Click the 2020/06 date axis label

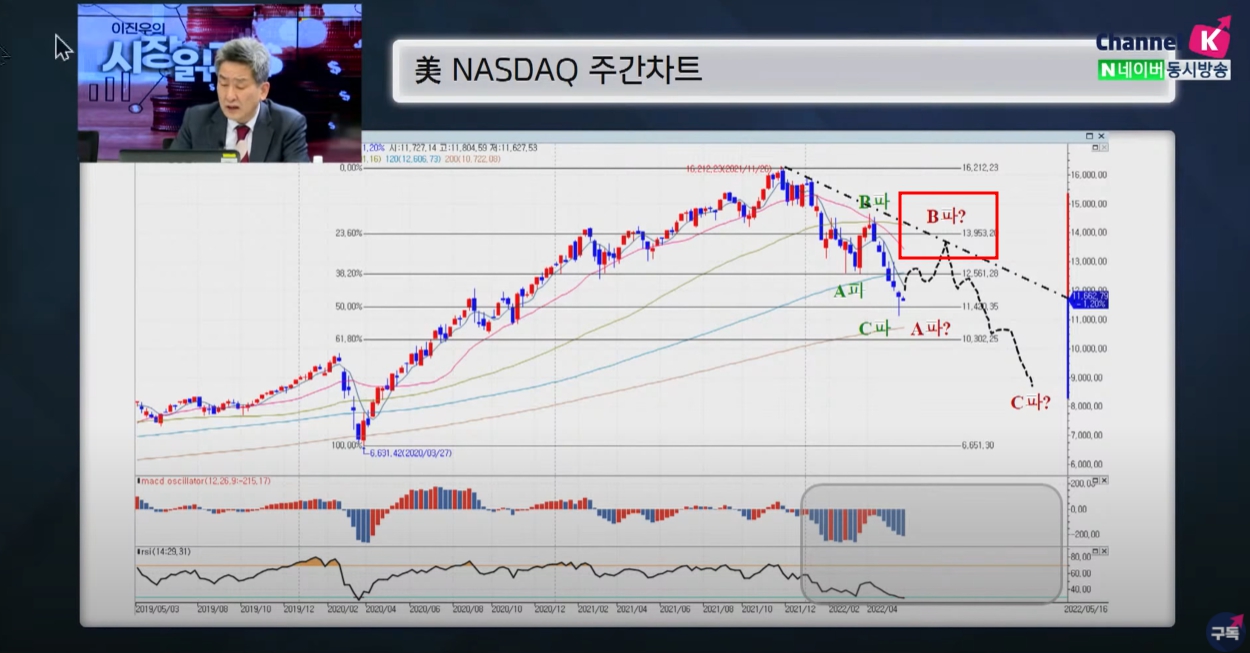[425, 608]
